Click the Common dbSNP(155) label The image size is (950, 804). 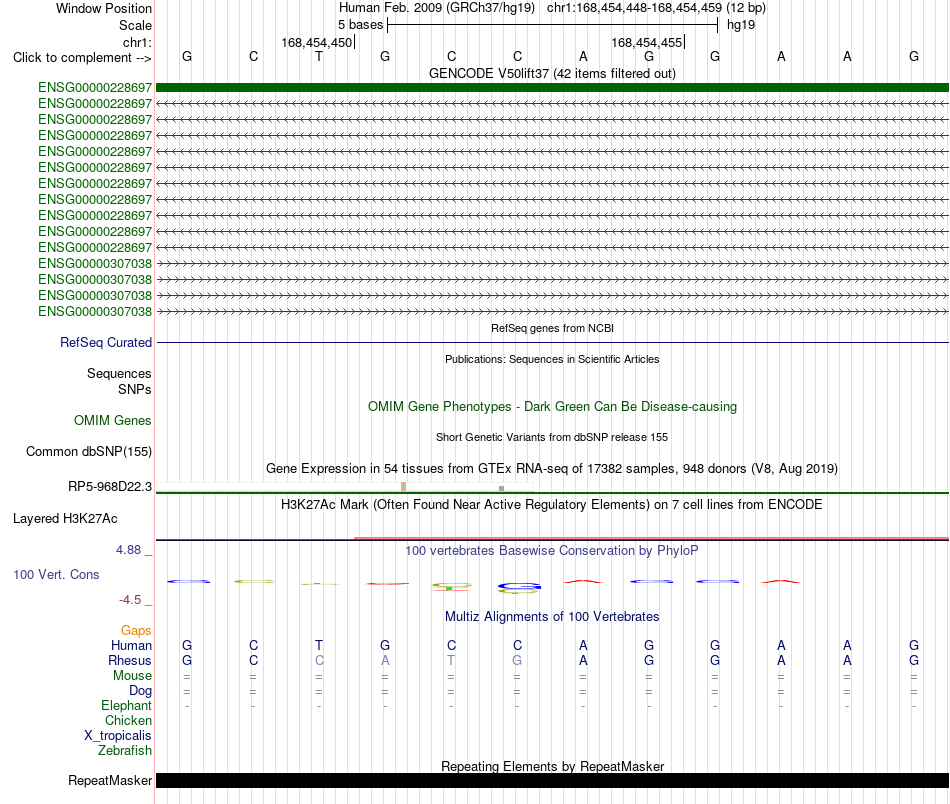click(89, 451)
